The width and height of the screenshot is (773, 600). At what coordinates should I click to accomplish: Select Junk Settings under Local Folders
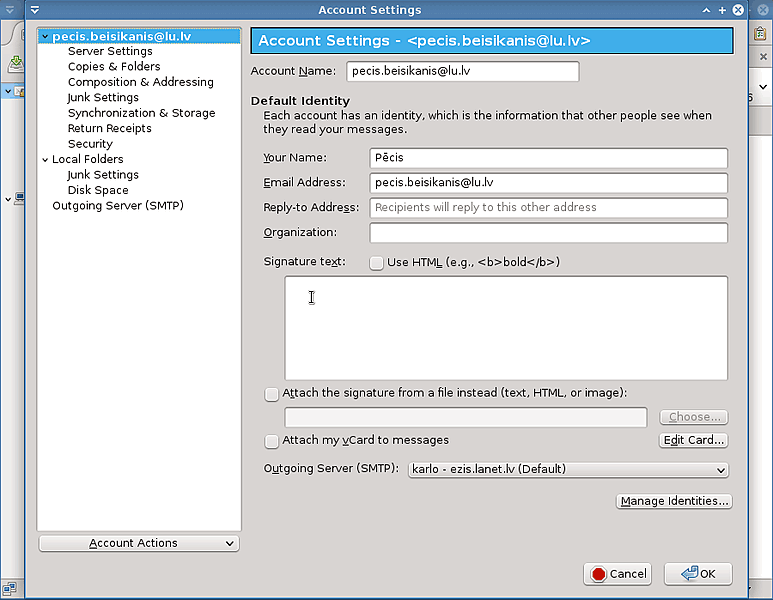click(103, 175)
